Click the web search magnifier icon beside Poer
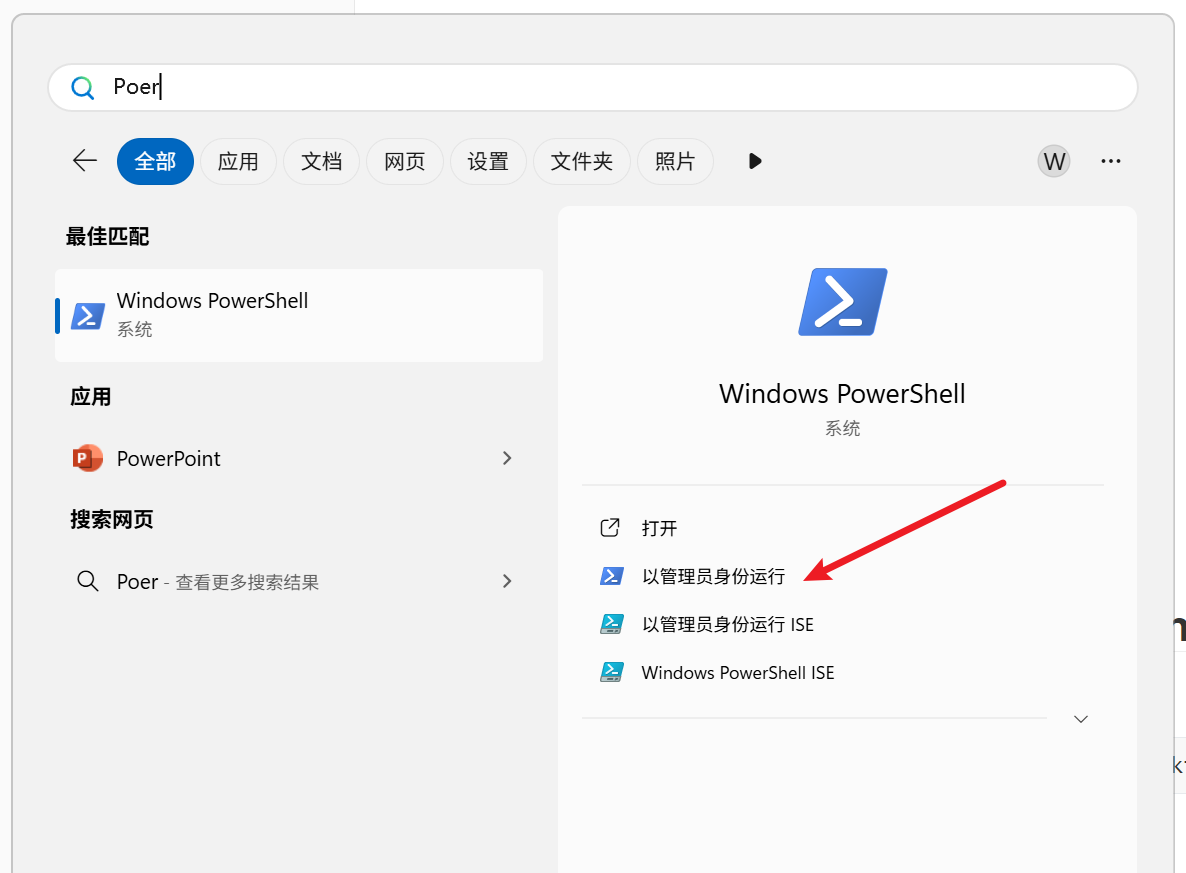The height and width of the screenshot is (873, 1186). [88, 581]
